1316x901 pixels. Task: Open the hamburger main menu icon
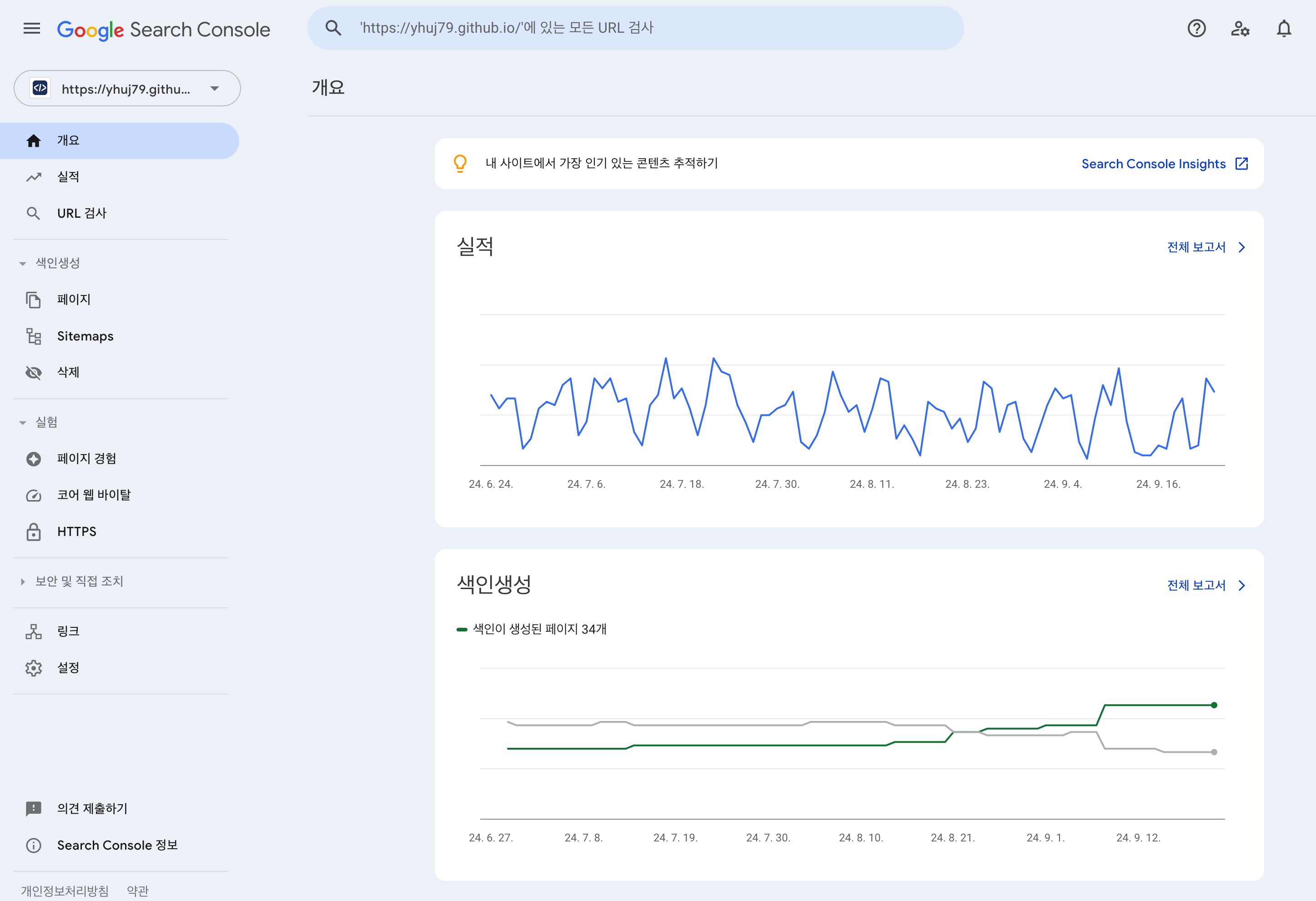click(32, 28)
